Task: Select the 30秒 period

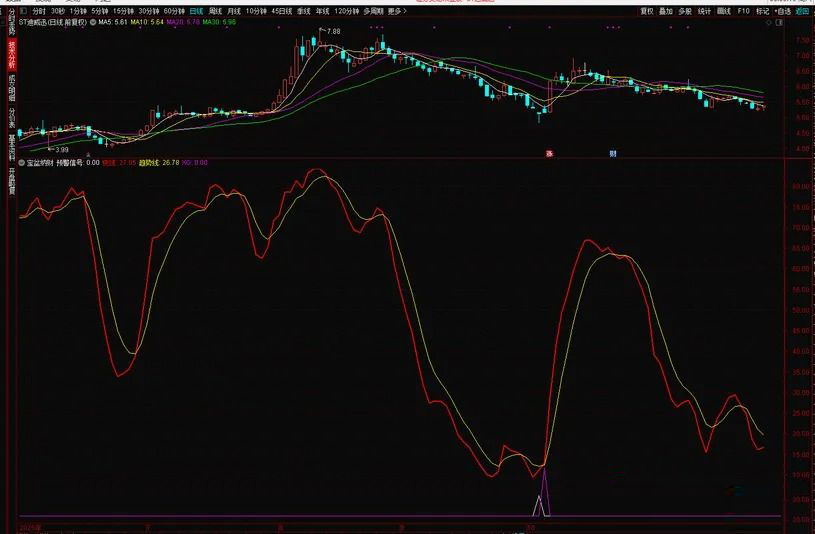Action: pyautogui.click(x=58, y=11)
